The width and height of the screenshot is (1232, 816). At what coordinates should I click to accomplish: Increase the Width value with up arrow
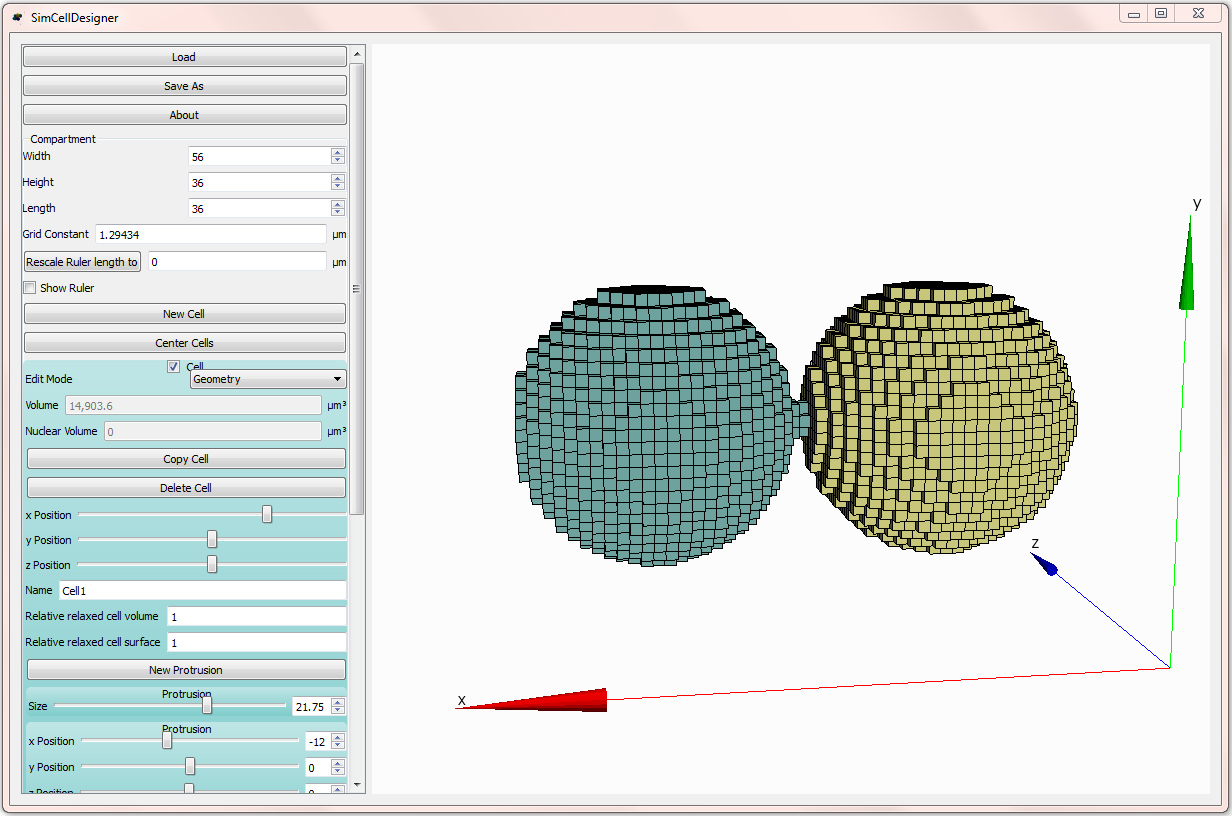[x=338, y=152]
